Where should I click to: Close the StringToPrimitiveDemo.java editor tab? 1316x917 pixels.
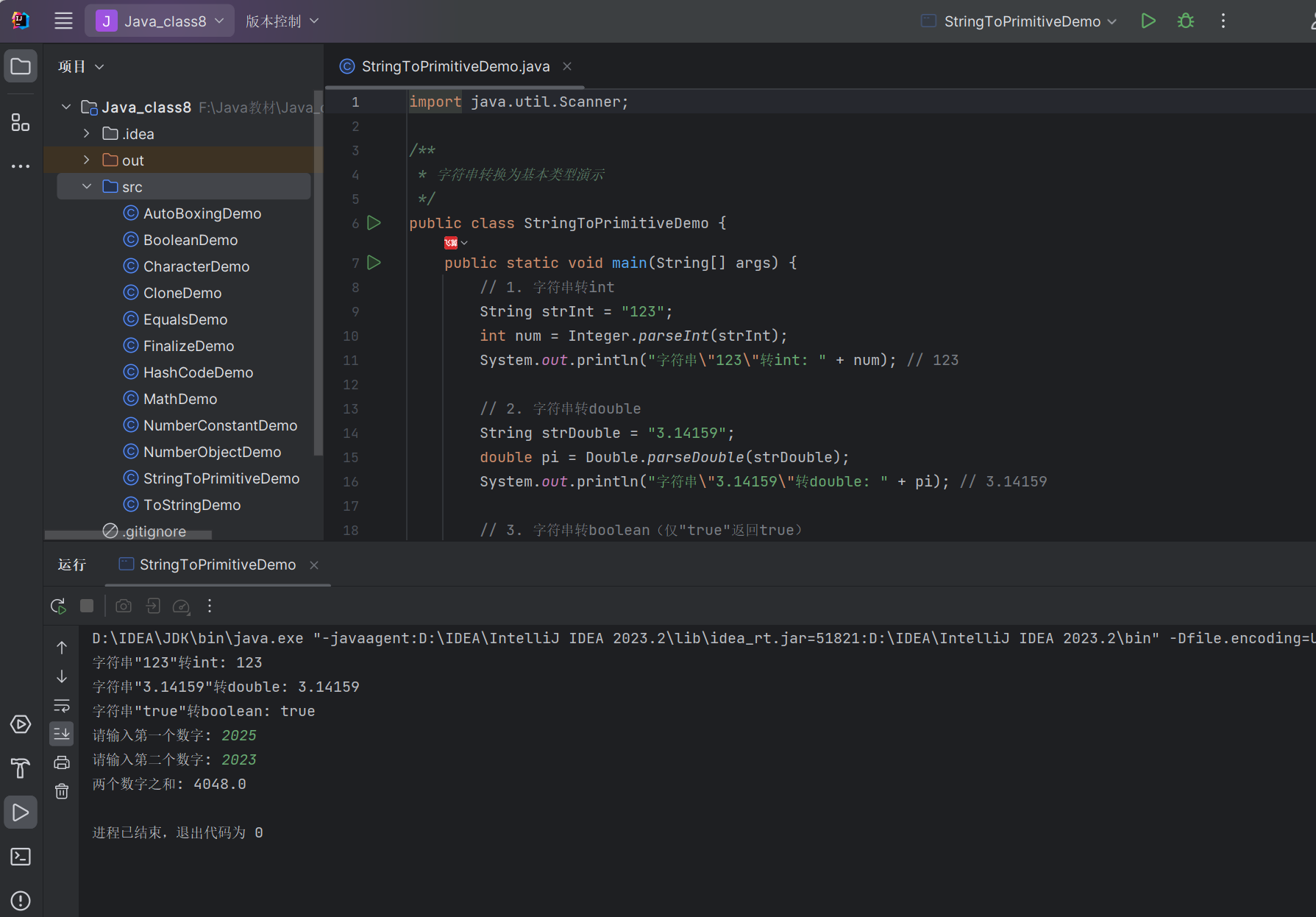click(x=567, y=66)
